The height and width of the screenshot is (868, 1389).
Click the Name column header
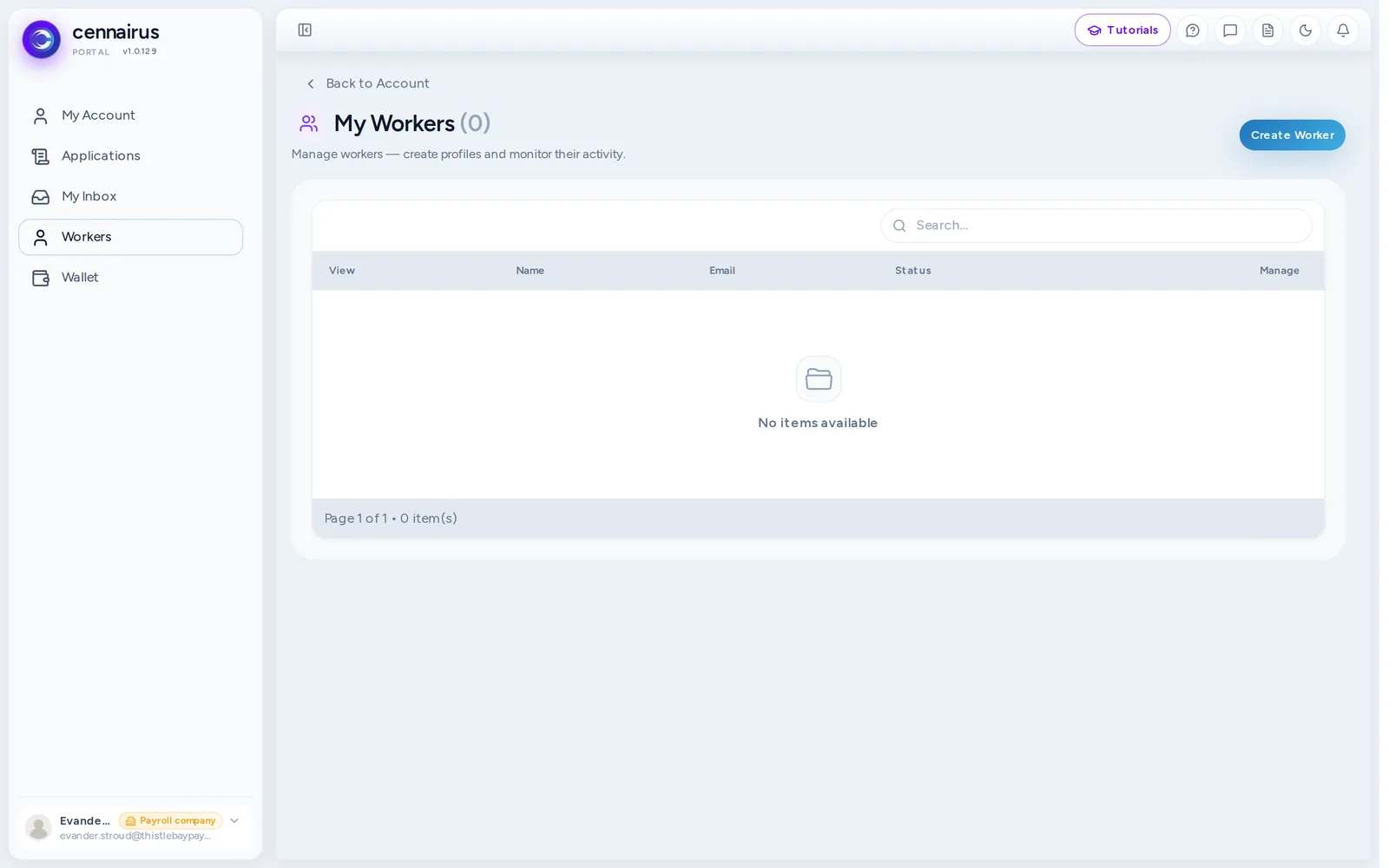tap(530, 271)
